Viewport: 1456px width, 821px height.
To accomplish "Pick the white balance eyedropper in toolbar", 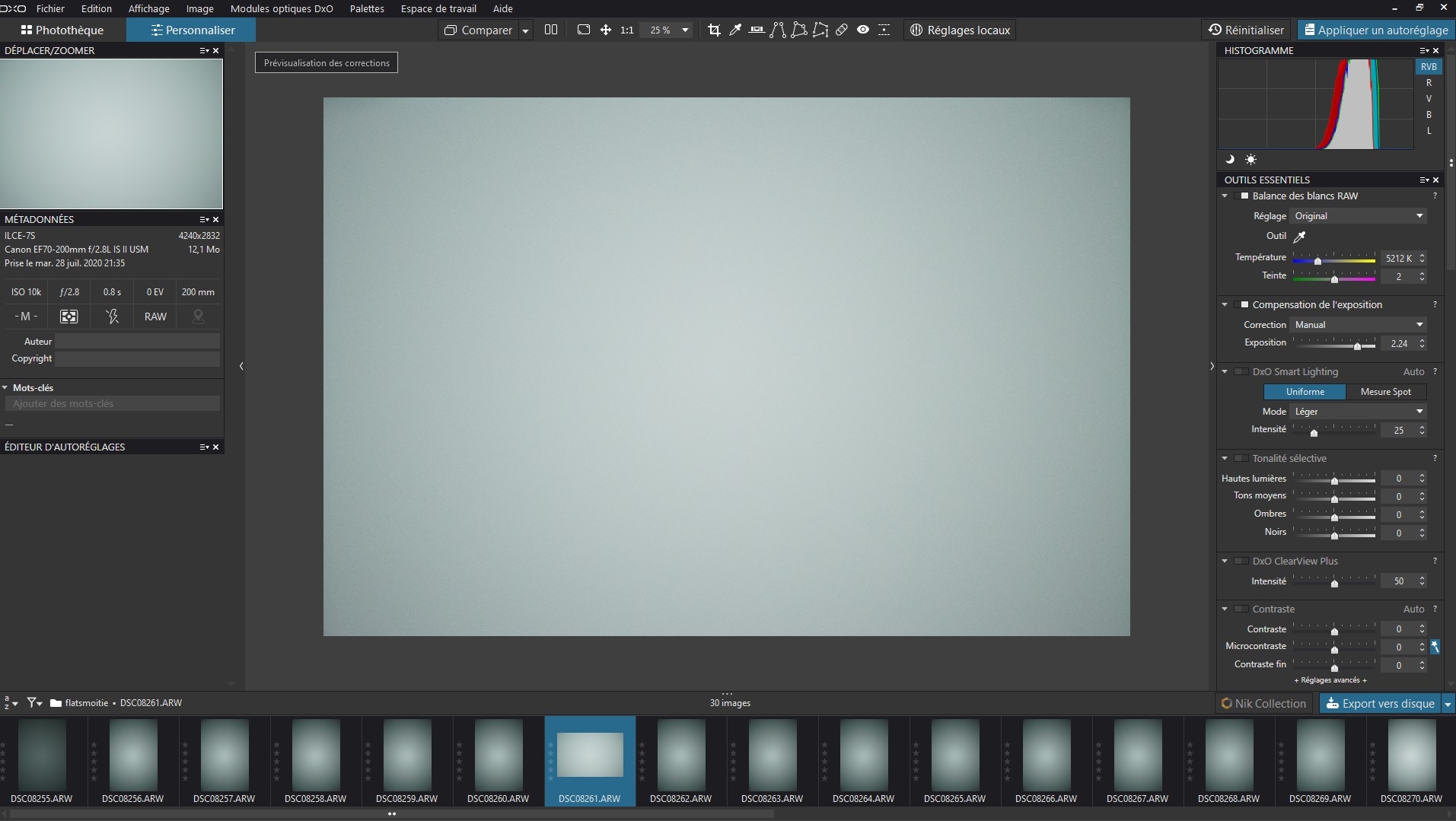I will point(735,30).
